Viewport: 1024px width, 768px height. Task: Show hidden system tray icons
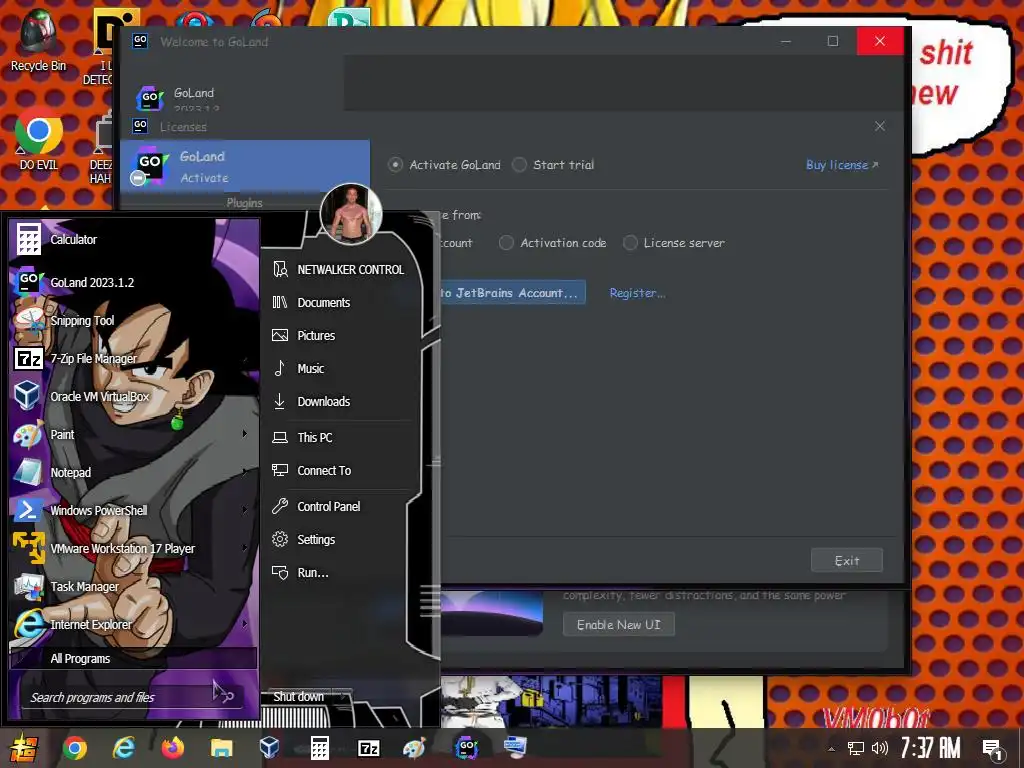tap(831, 749)
